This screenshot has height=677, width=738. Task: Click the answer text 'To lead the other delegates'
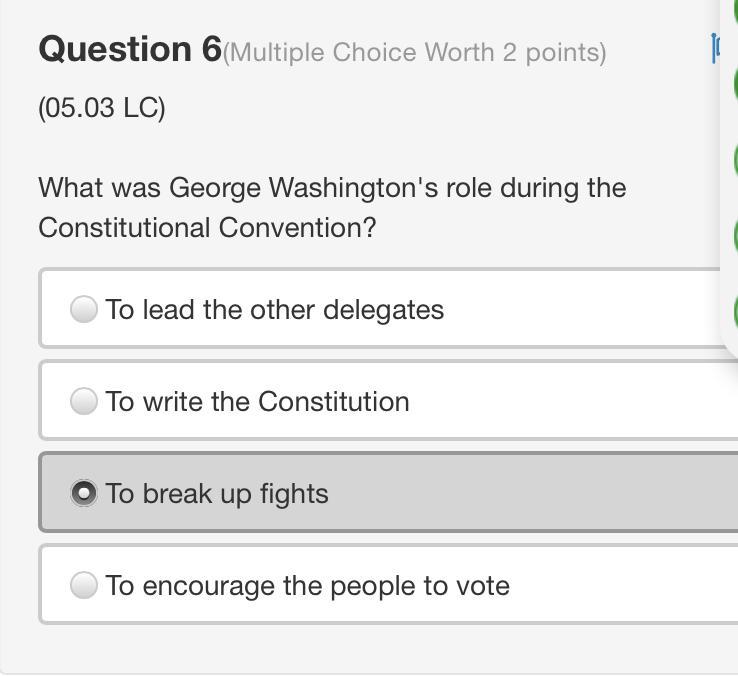[x=274, y=309]
